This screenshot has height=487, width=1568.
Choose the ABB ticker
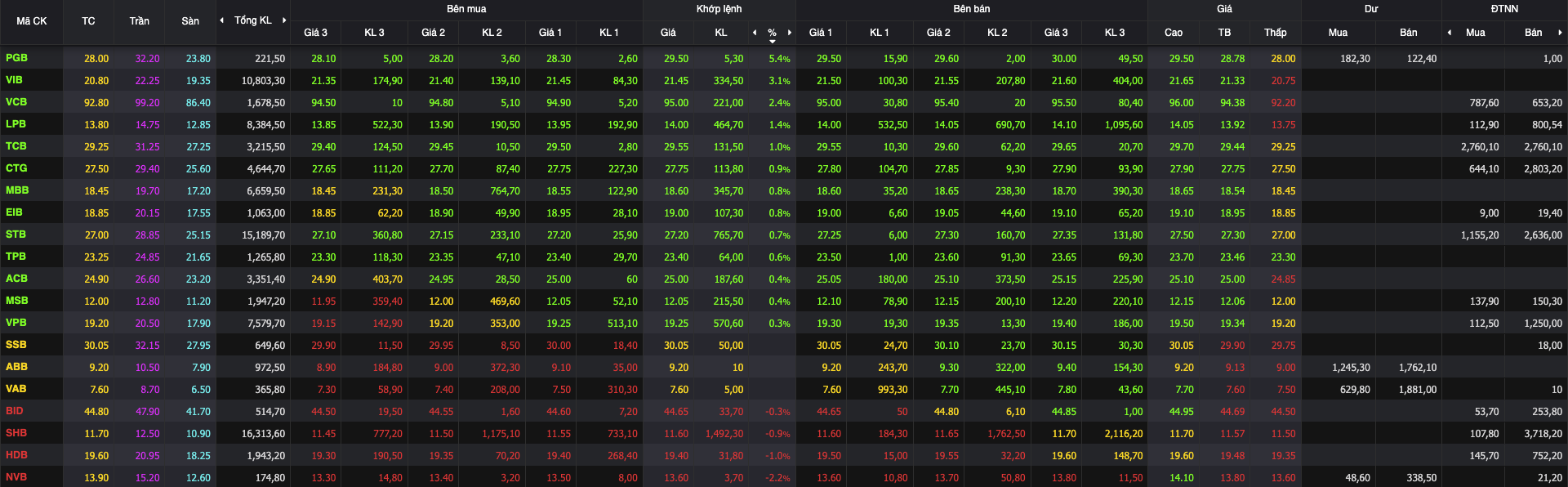click(16, 367)
